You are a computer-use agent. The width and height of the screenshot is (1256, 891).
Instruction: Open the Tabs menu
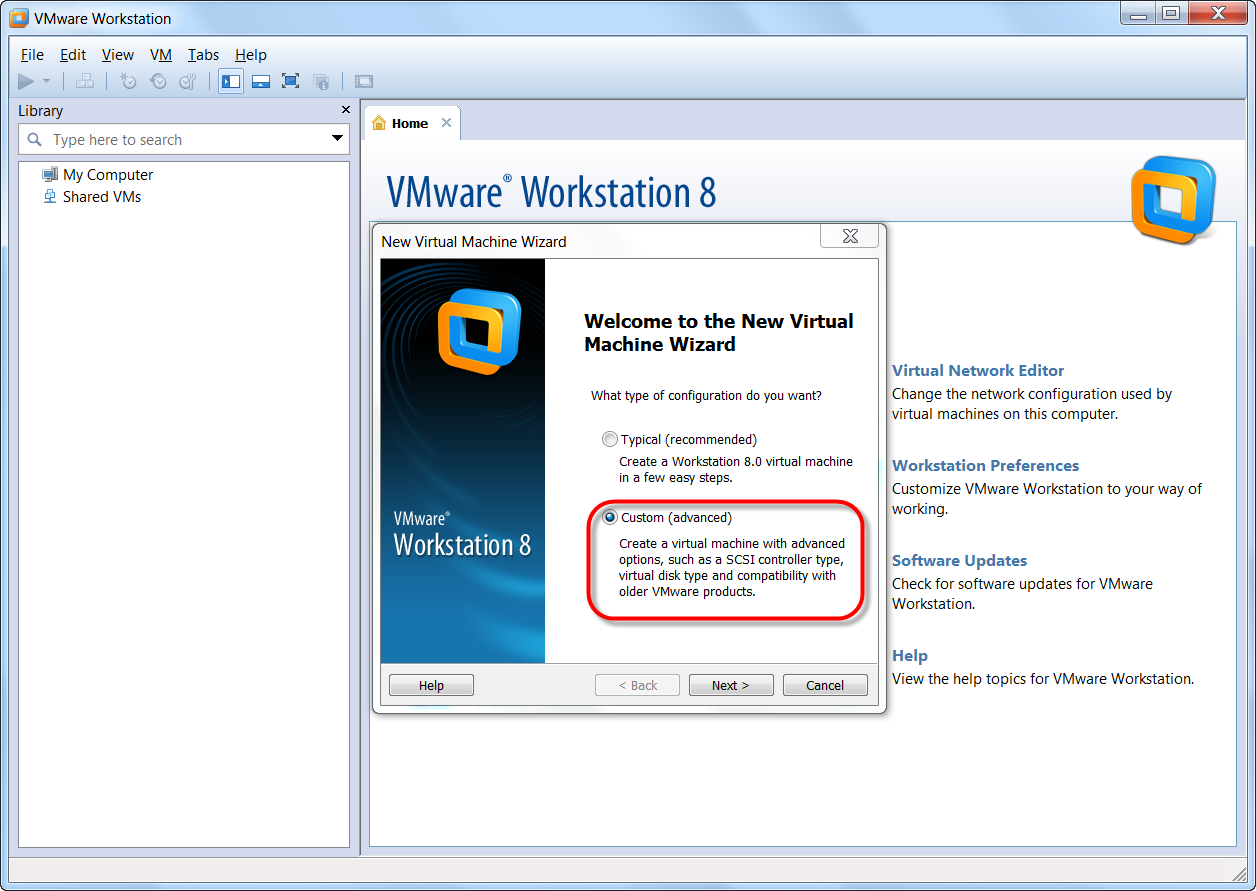click(203, 55)
